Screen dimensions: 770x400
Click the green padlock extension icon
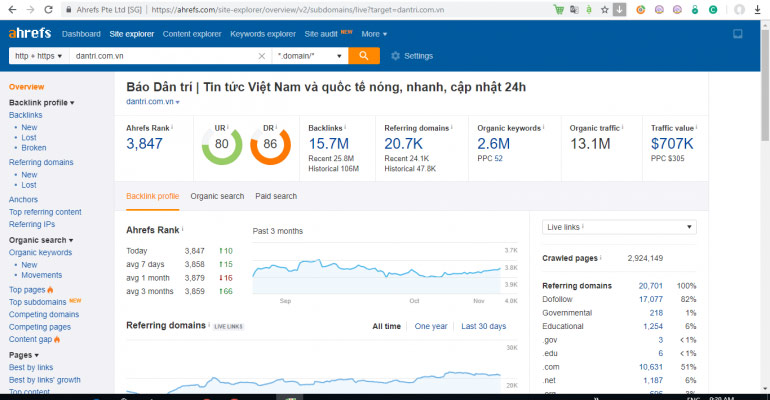[695, 10]
